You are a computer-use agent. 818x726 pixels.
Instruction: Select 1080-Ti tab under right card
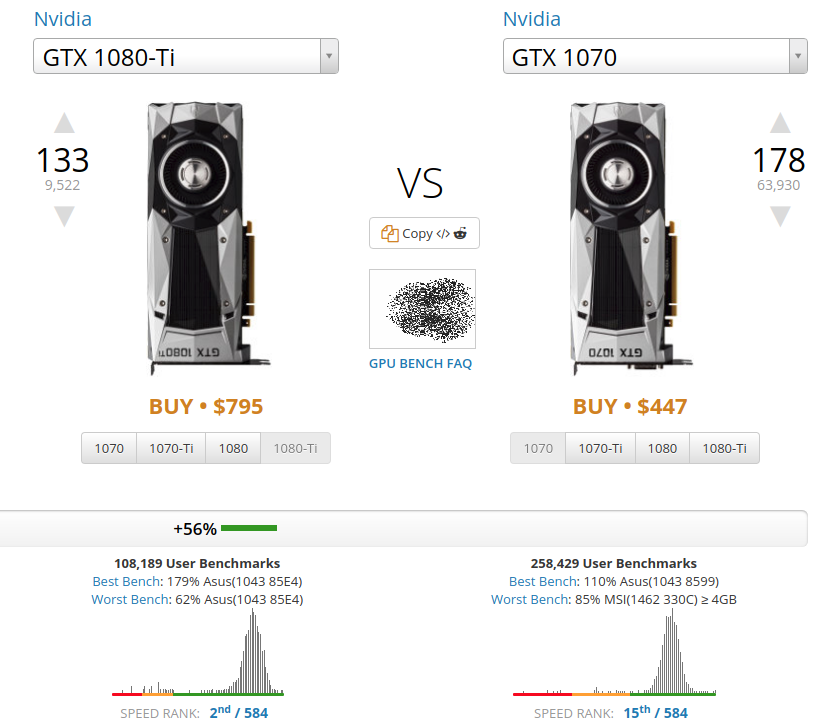point(724,448)
